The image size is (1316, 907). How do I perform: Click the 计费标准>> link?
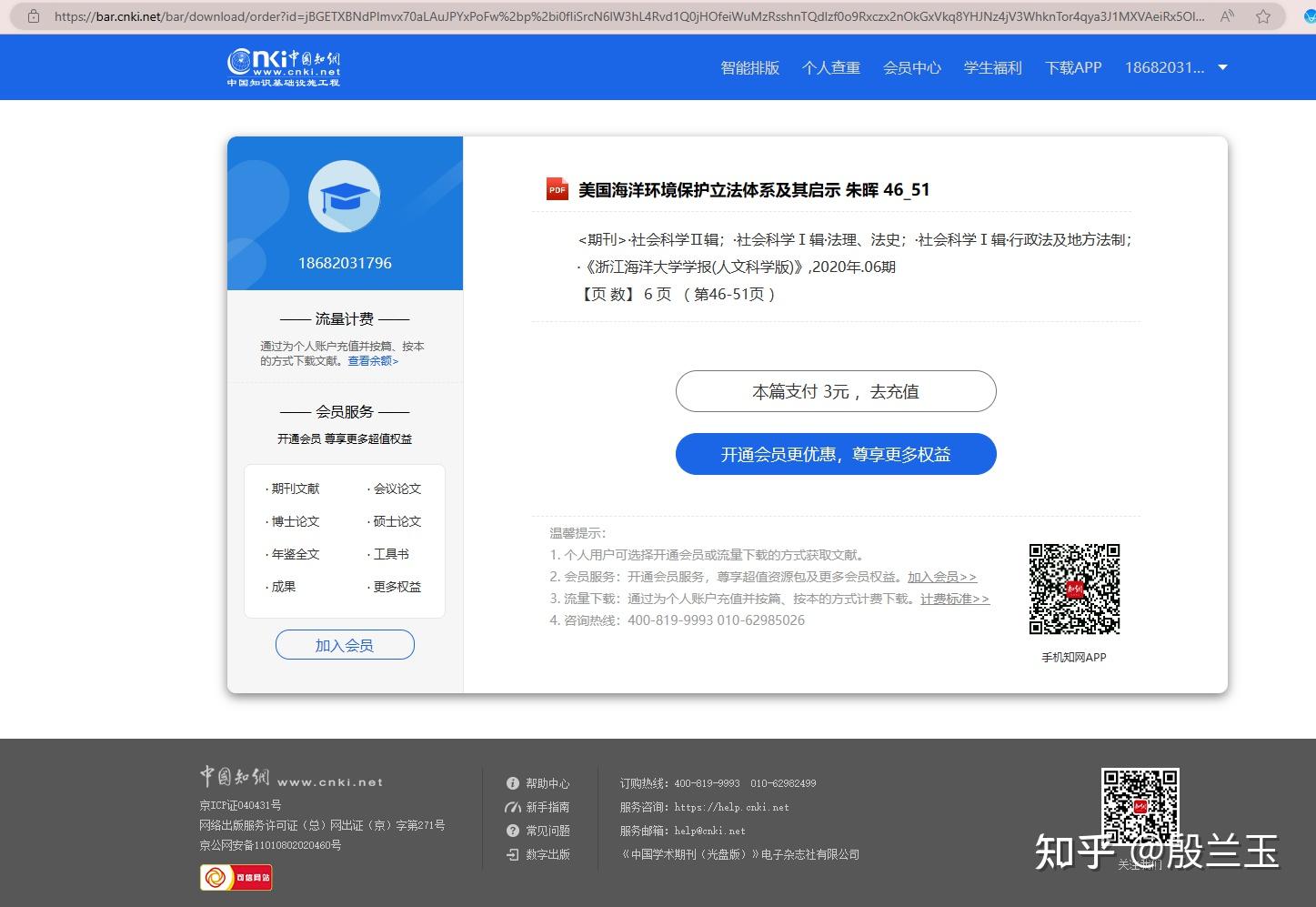(955, 599)
